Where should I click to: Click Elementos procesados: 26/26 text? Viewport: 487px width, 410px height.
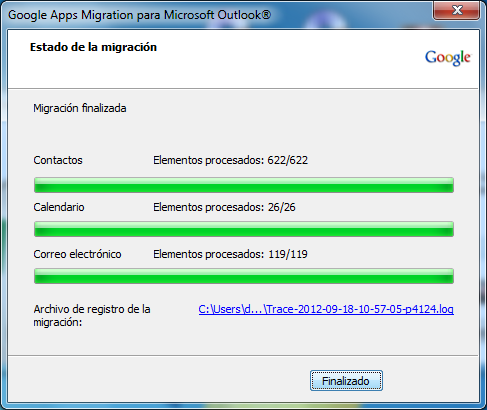point(224,207)
